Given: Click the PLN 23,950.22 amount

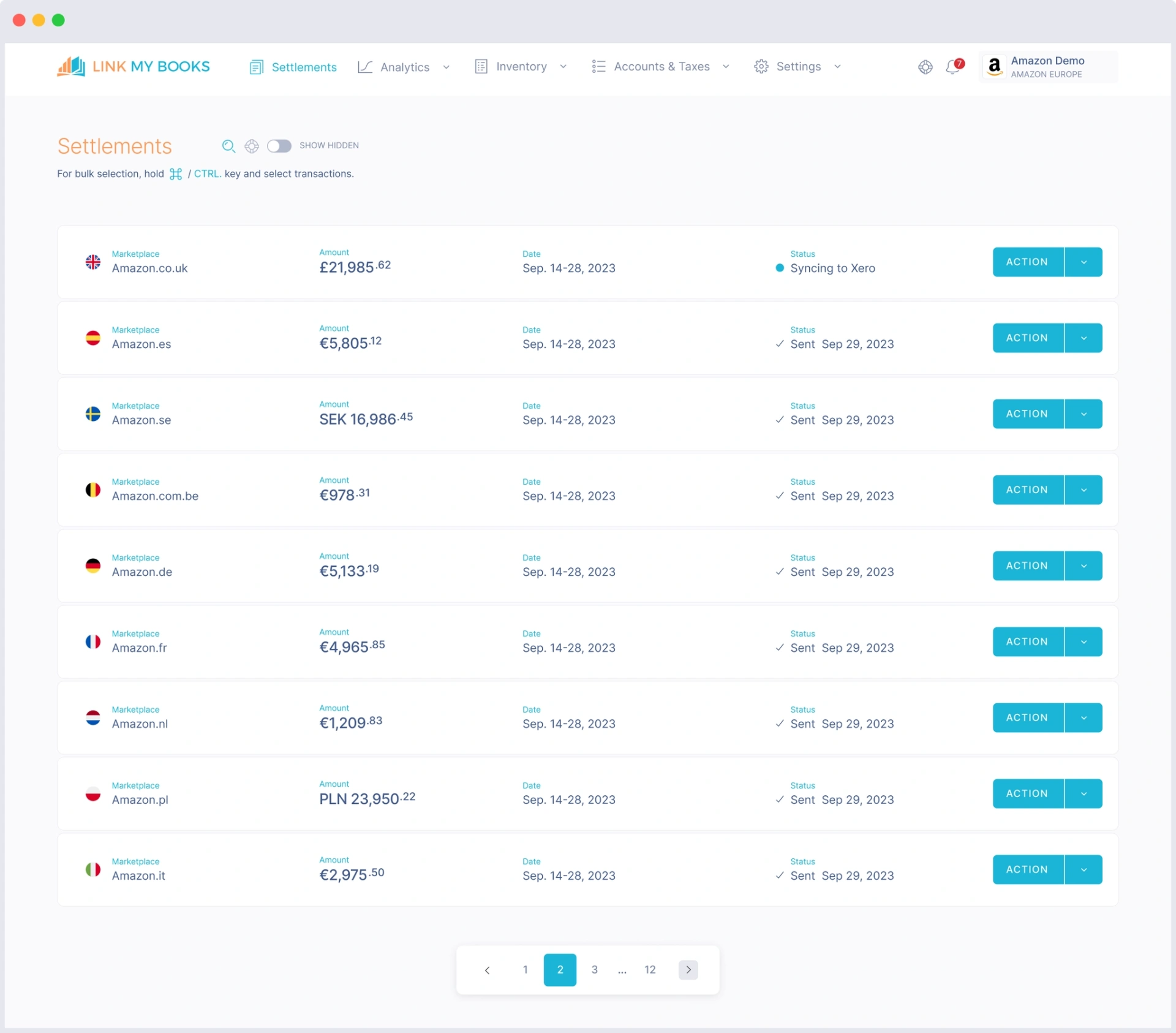Looking at the screenshot, I should point(367,799).
